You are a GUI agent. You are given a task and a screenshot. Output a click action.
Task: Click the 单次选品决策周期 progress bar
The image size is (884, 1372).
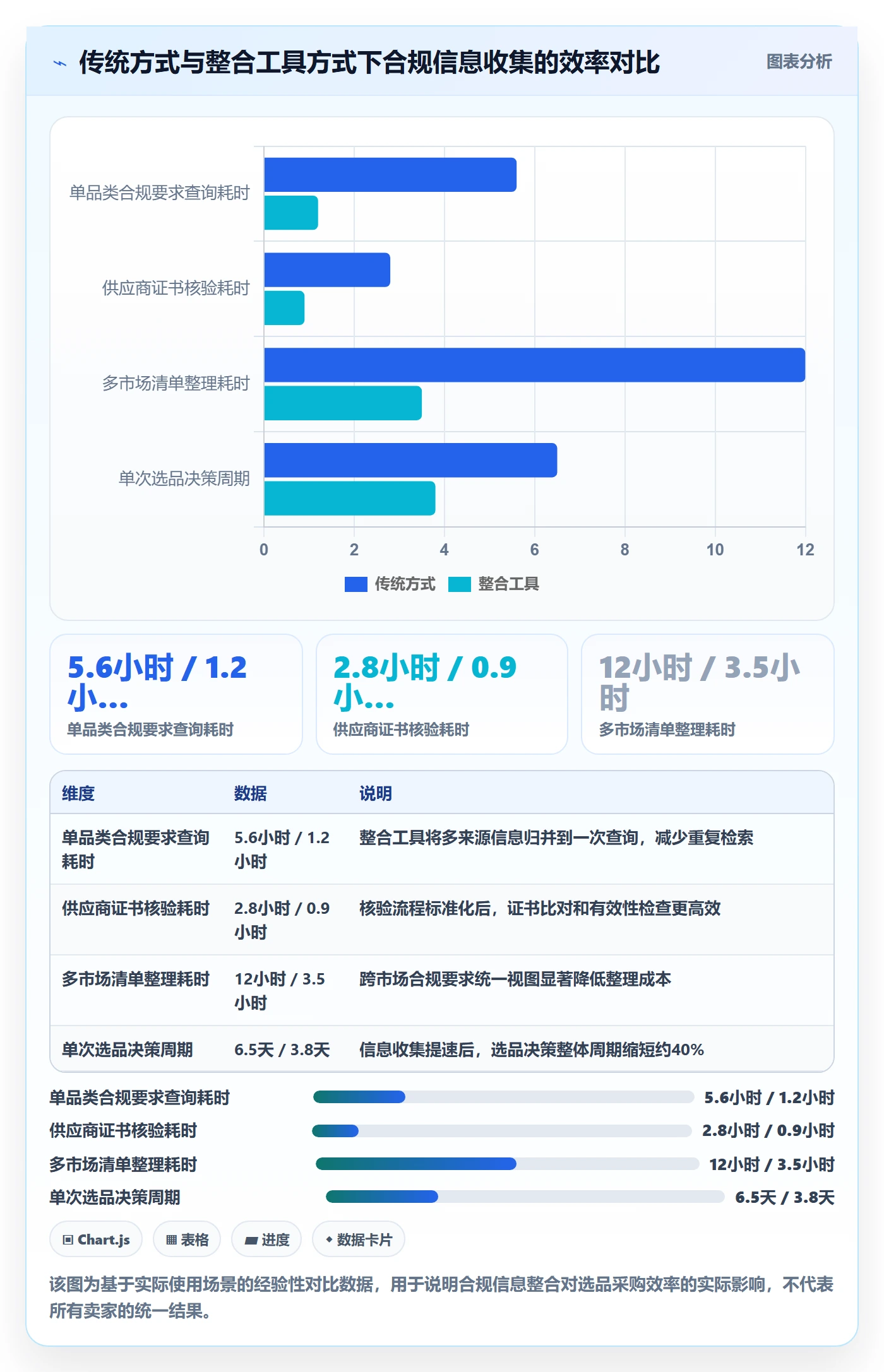pos(525,1197)
